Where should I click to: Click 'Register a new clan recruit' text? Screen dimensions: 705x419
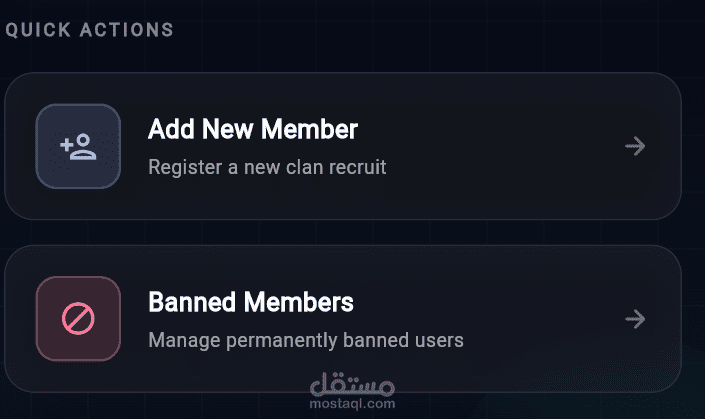click(x=267, y=167)
